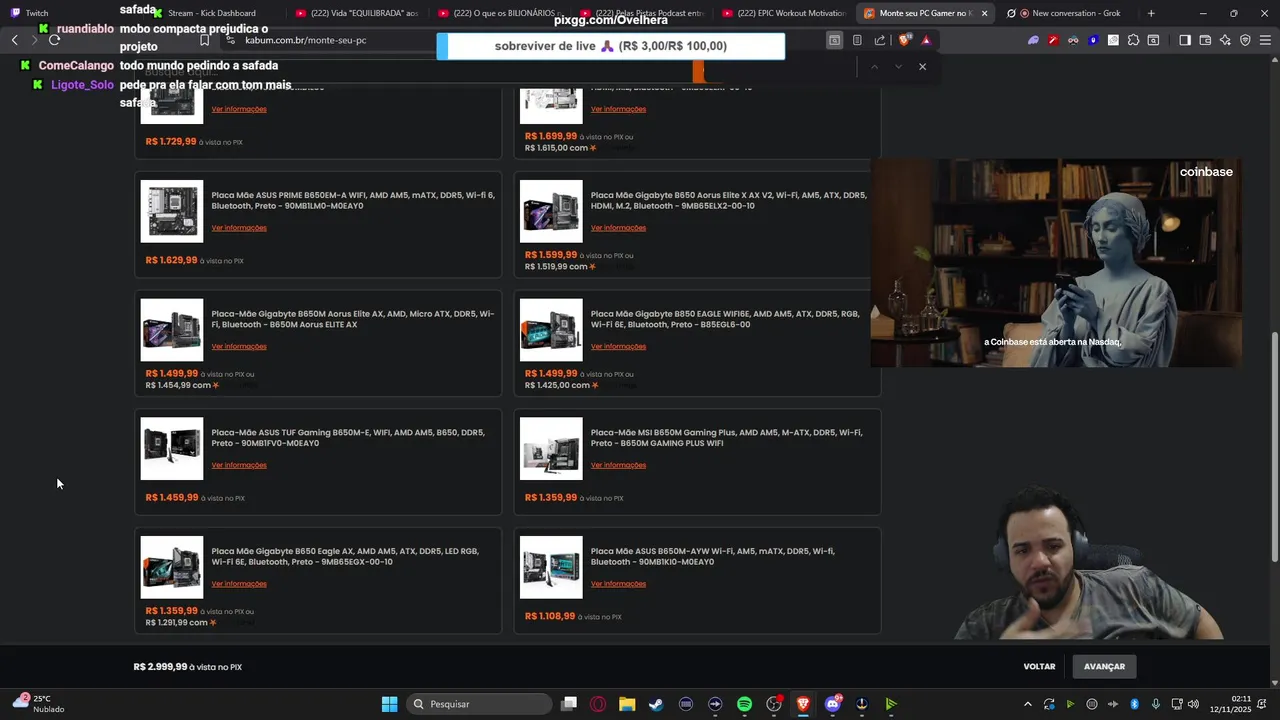Viewport: 1280px width, 720px height.
Task: Click the browser back arrow
Action: coord(14,40)
